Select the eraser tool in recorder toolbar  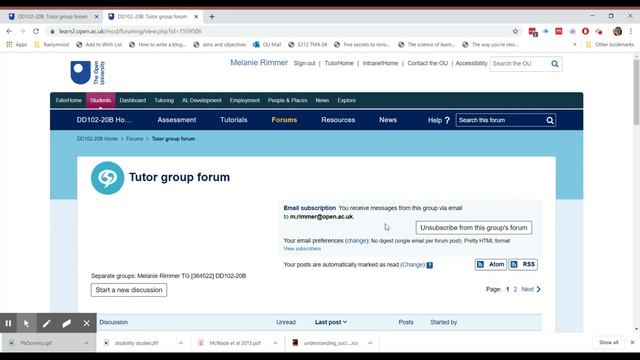click(x=67, y=323)
